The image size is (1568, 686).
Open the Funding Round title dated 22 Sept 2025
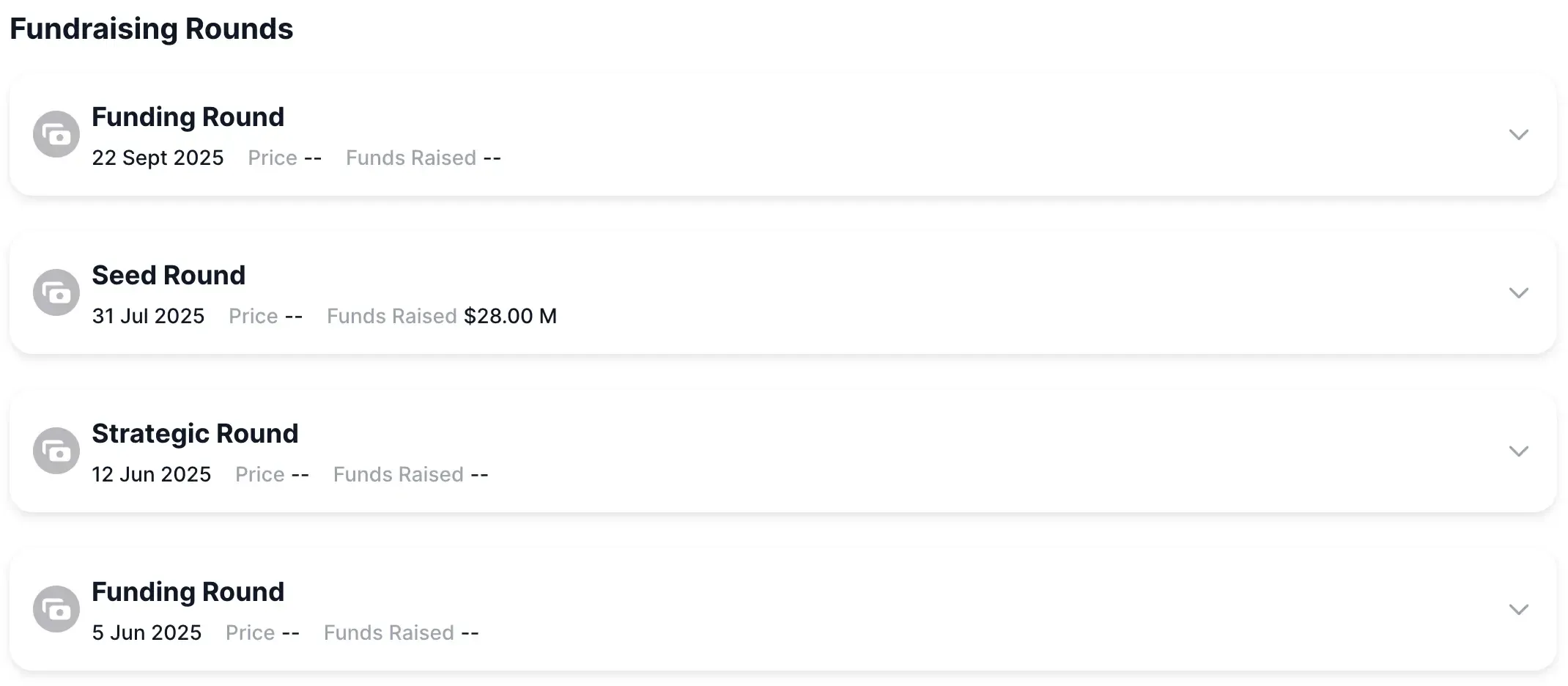[x=188, y=117]
